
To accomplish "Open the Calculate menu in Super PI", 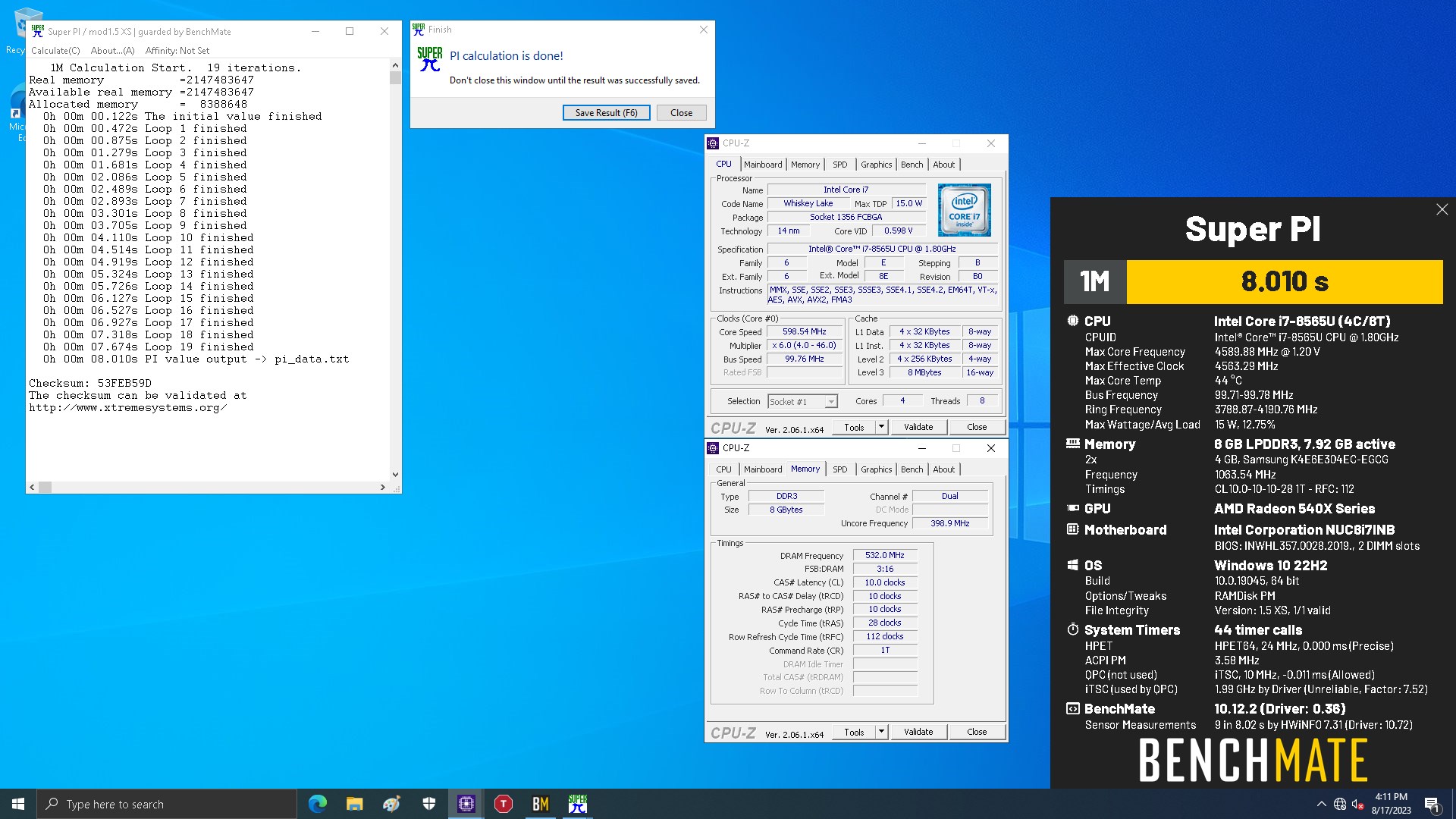I will pyautogui.click(x=55, y=51).
